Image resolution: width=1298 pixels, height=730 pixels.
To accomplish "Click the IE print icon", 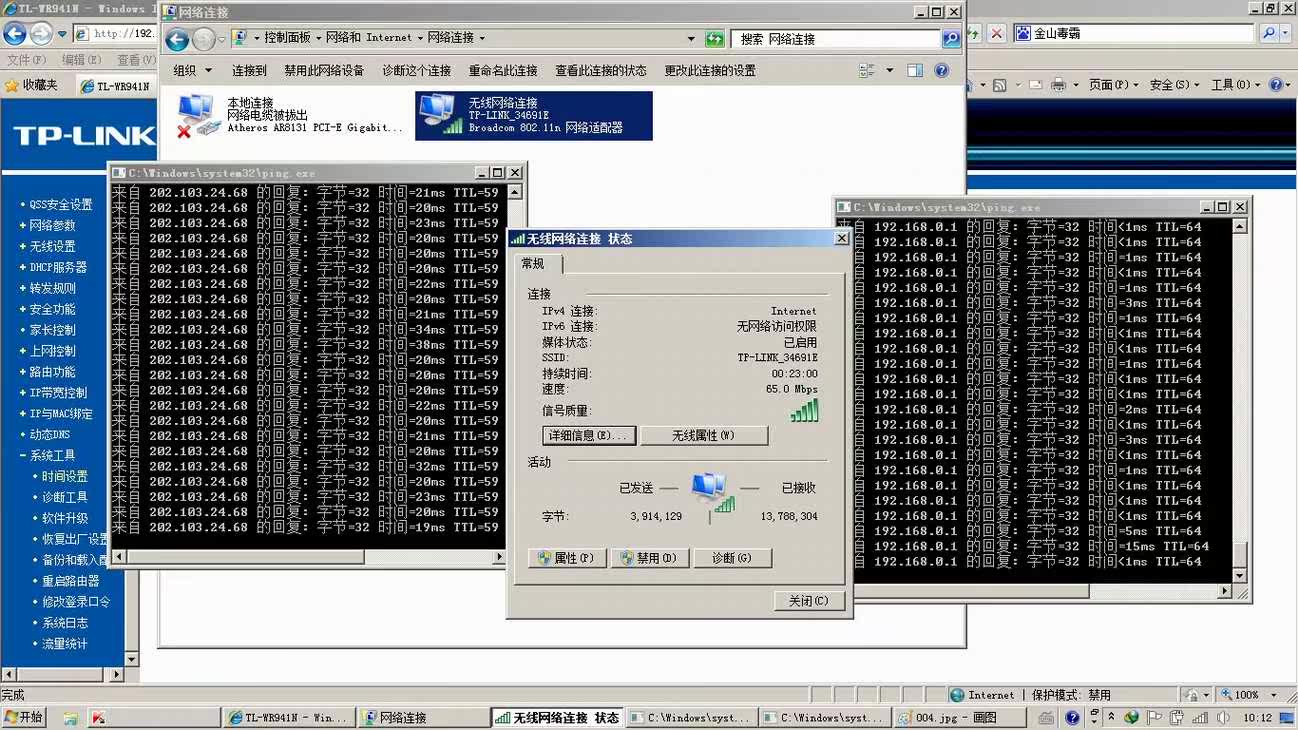I will tap(1058, 85).
